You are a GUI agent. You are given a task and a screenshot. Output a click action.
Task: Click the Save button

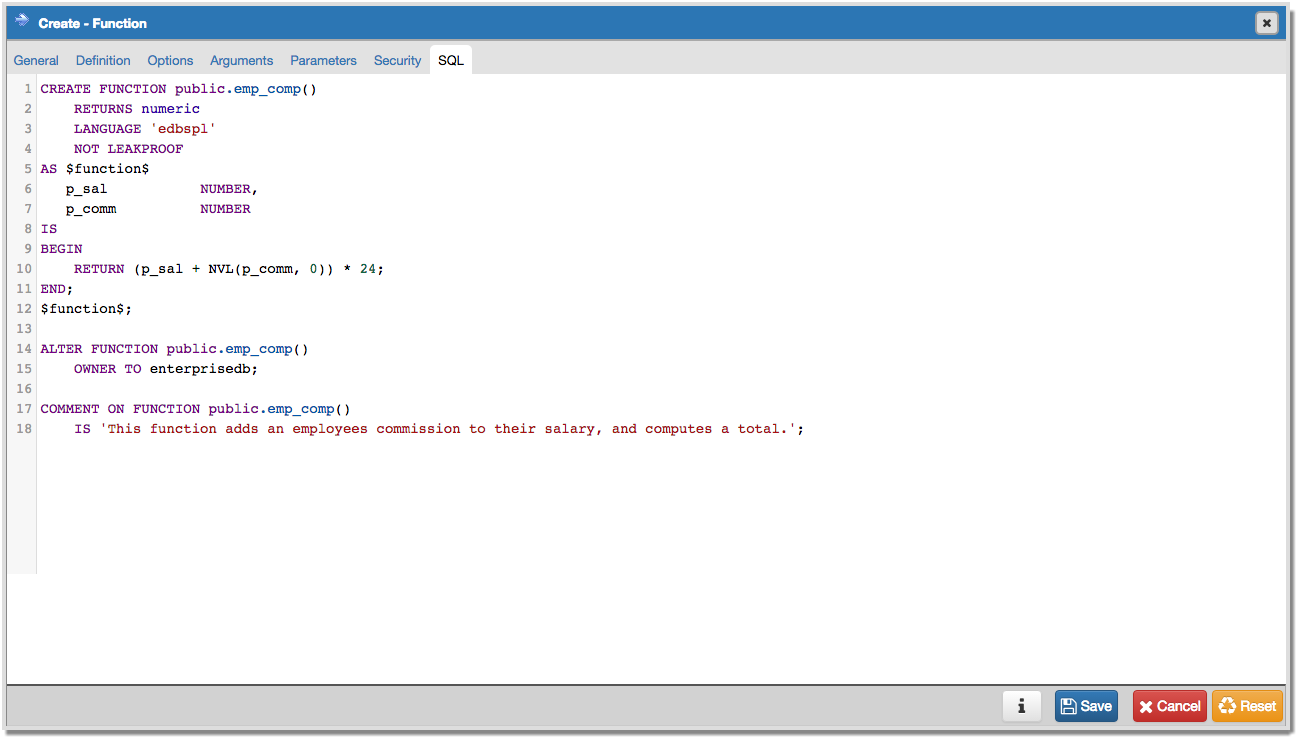[x=1086, y=706]
